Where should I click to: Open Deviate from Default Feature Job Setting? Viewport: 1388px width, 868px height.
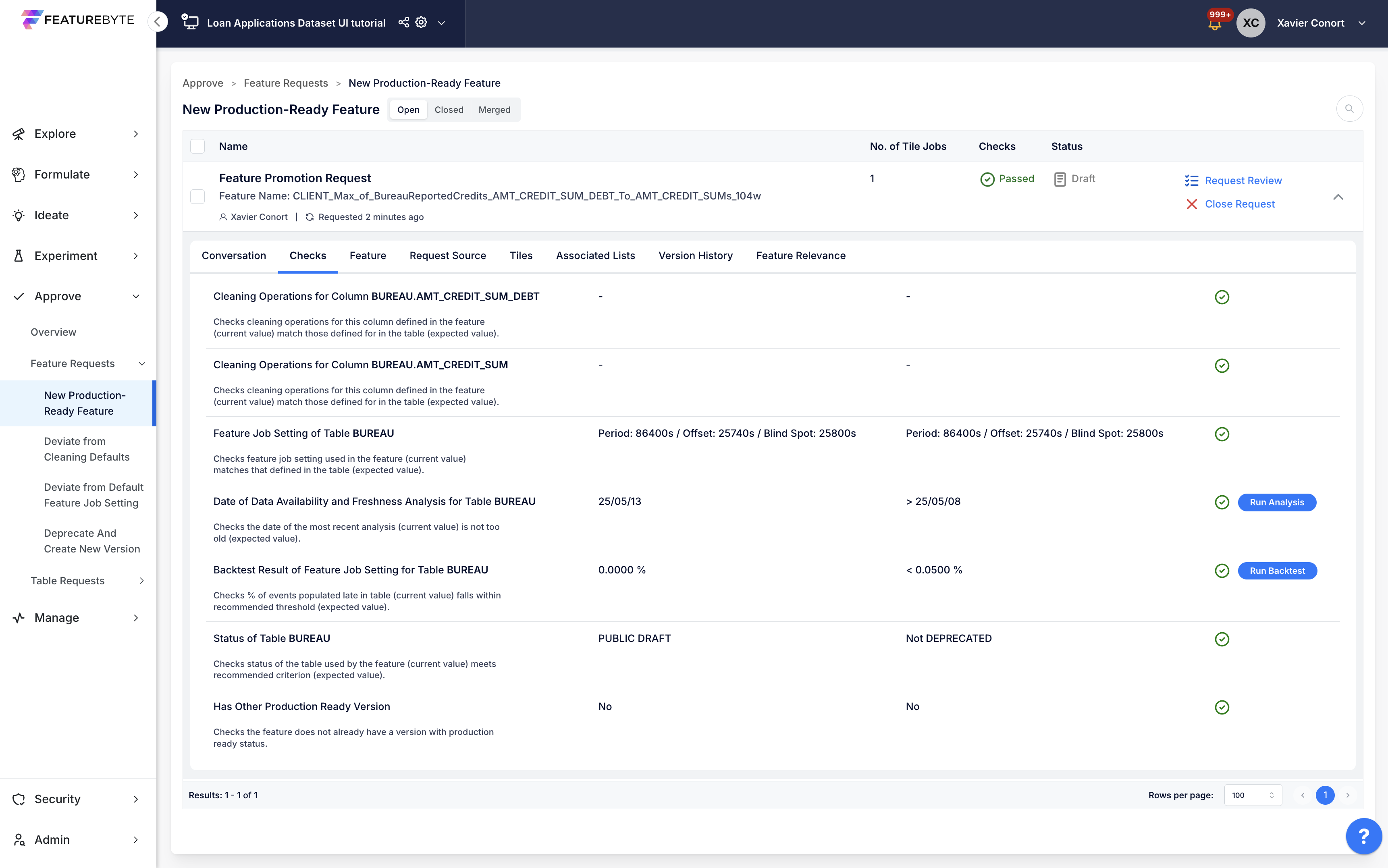coord(94,495)
